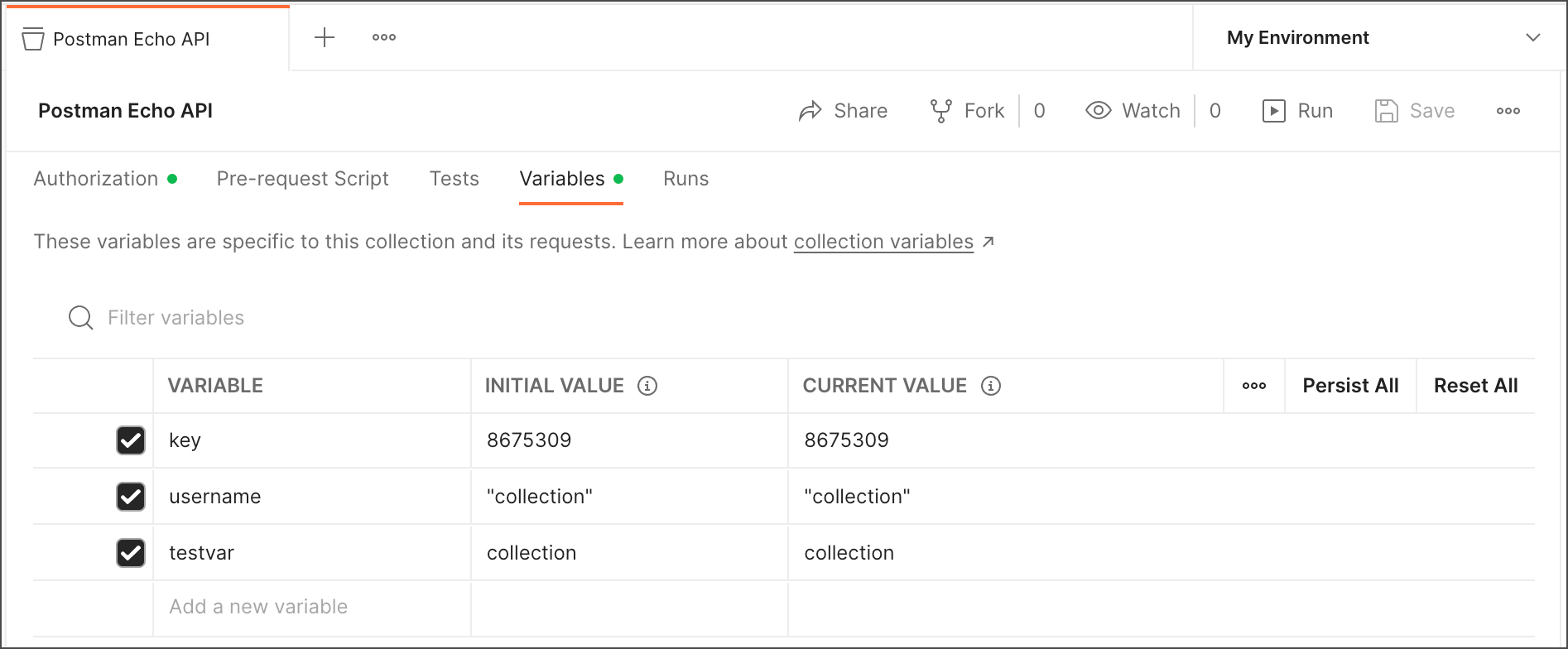Click the Run button label
Viewport: 1568px width, 649px height.
[1315, 111]
